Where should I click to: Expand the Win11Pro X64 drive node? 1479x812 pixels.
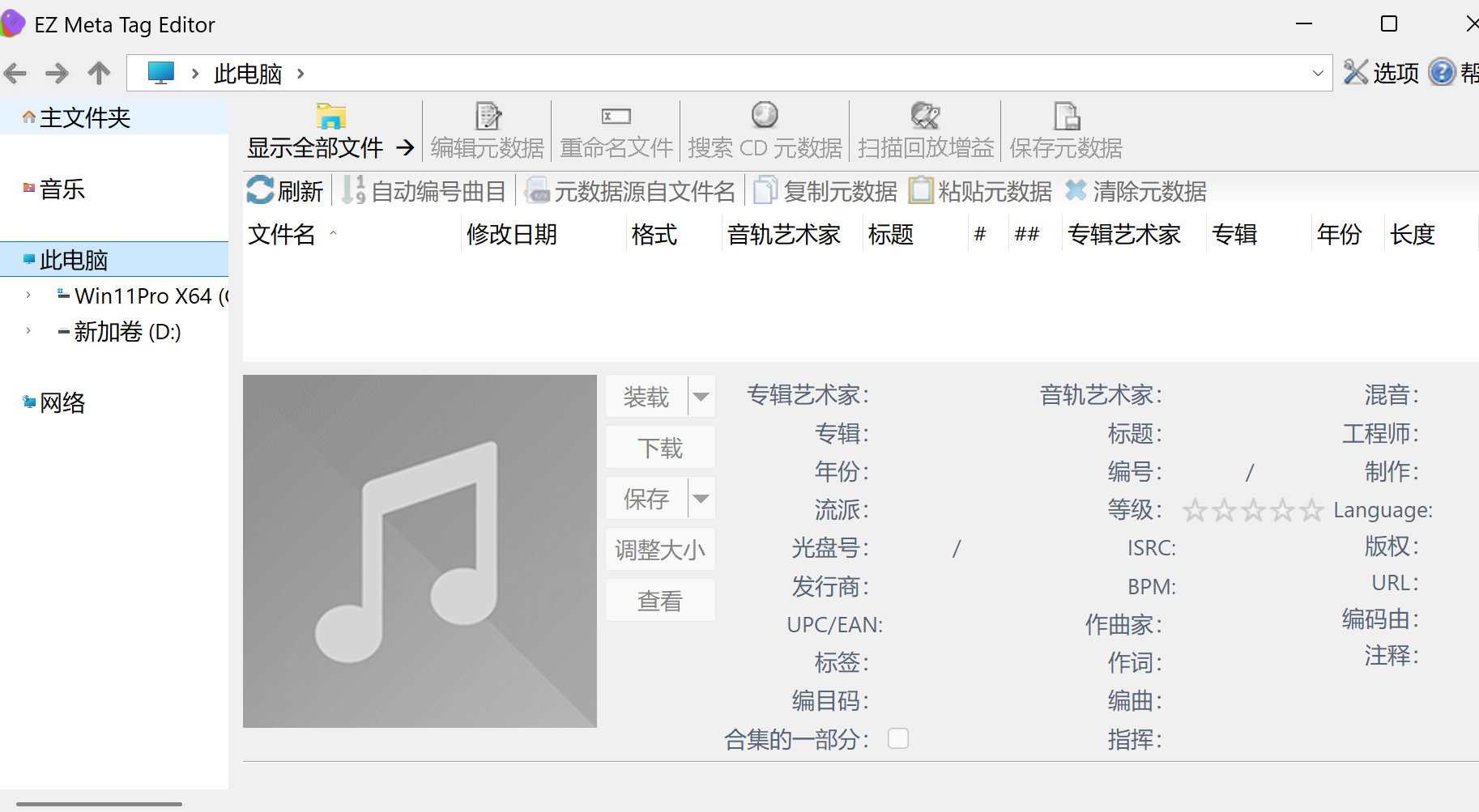click(28, 295)
